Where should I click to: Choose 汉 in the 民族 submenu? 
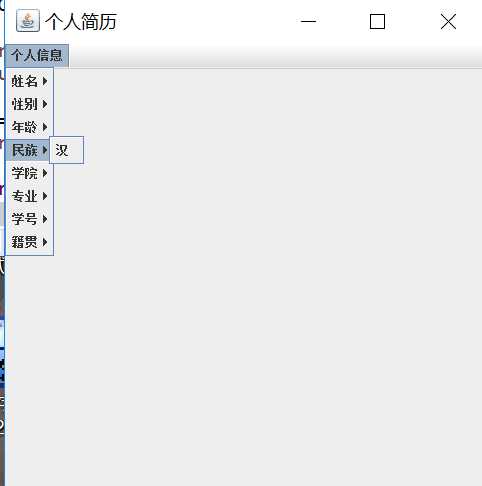(x=66, y=150)
